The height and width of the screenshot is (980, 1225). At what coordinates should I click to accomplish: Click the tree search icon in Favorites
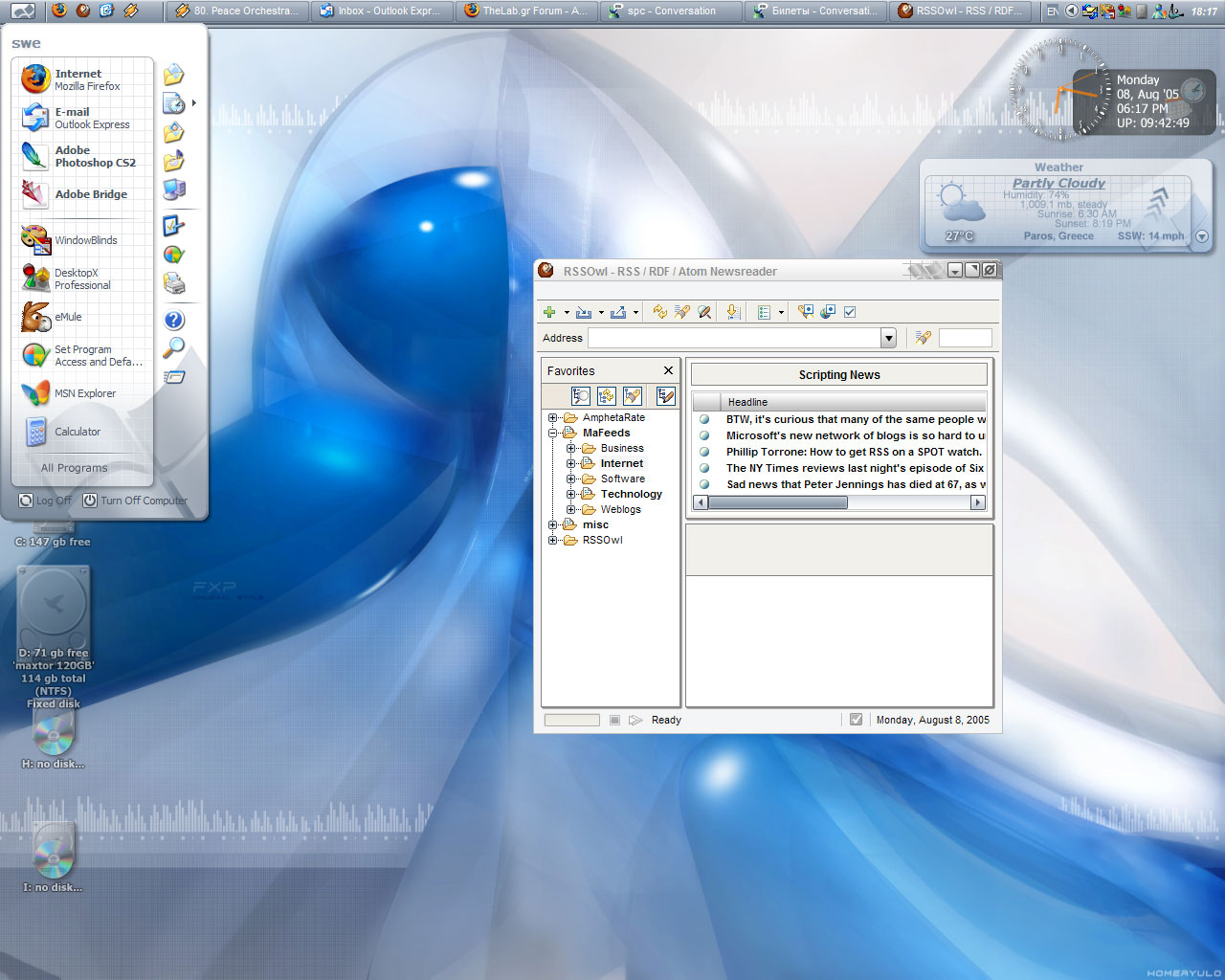click(x=581, y=396)
